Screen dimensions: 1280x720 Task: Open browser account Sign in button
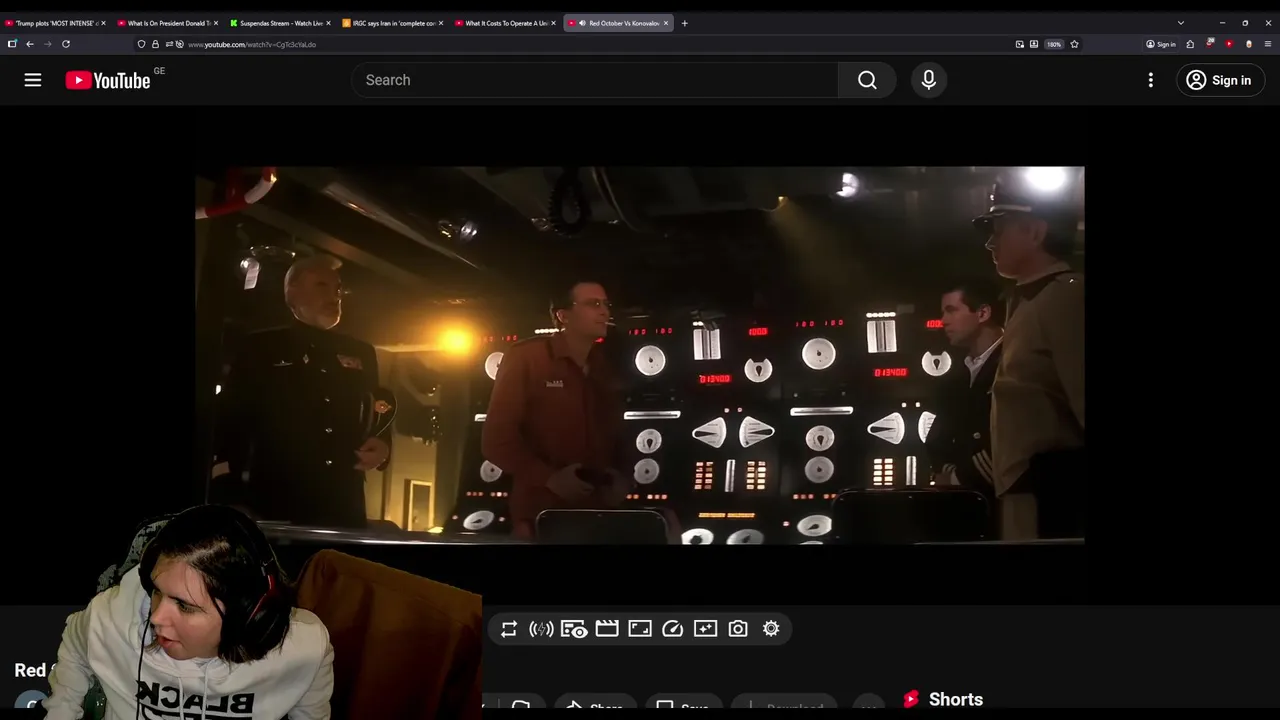coord(1161,44)
